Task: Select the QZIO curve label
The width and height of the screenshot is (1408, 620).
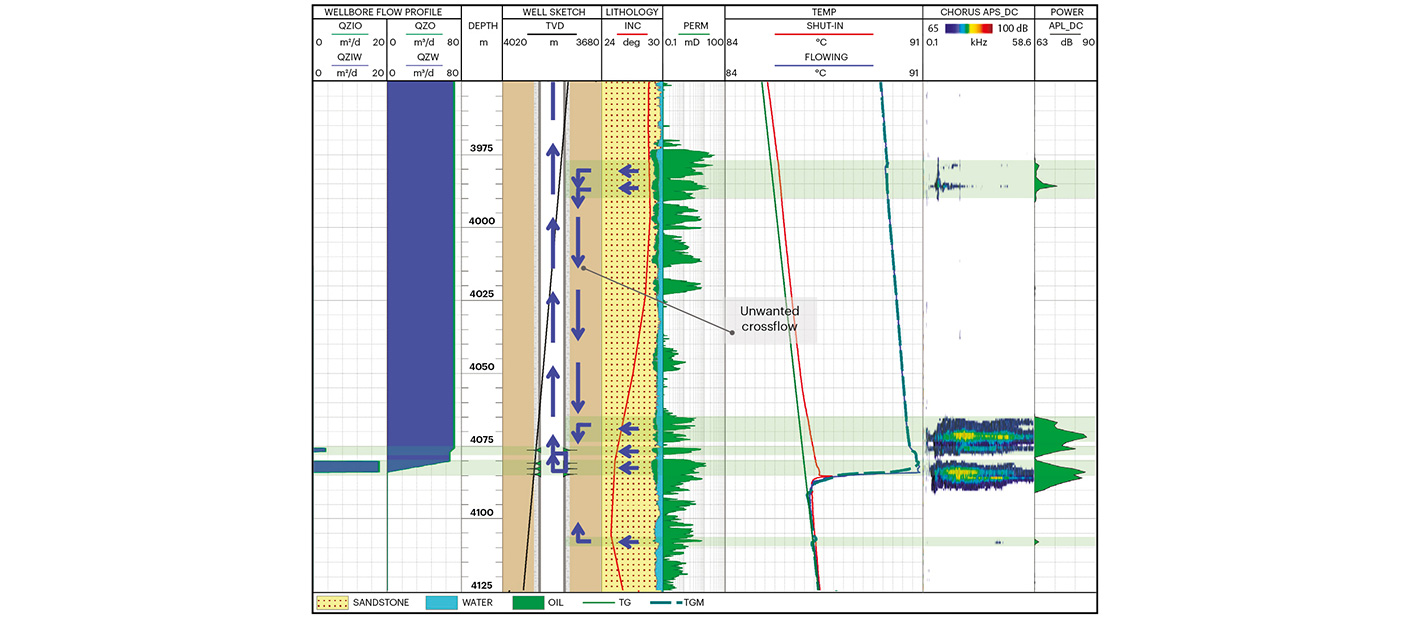Action: click(349, 26)
